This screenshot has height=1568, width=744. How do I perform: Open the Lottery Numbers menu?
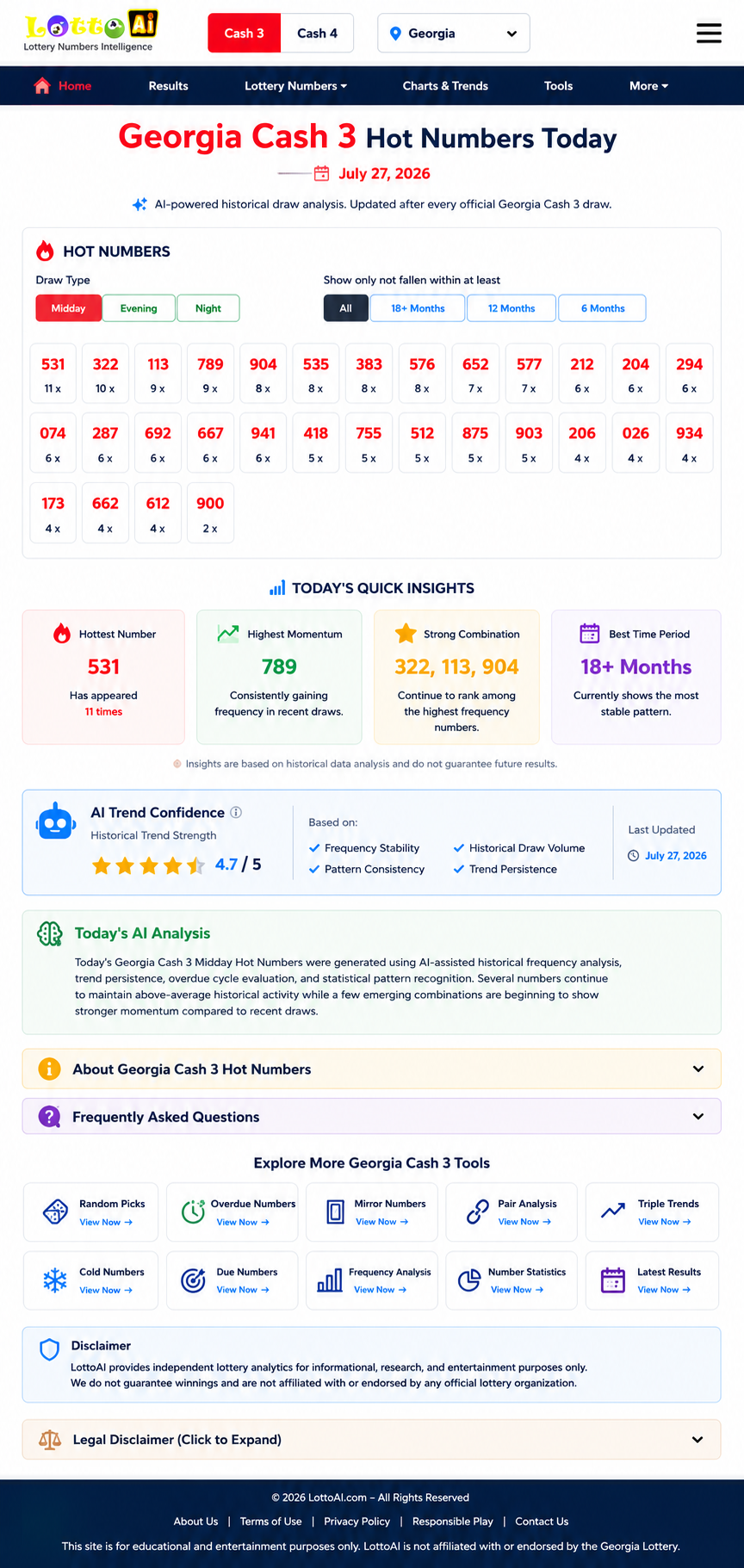295,86
